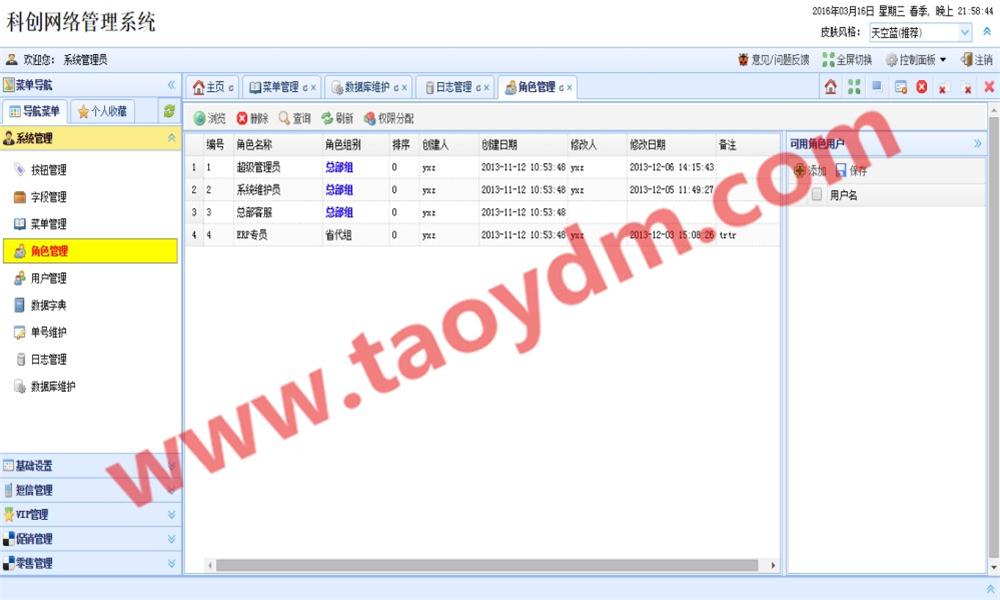Image resolution: width=1000 pixels, height=600 pixels.
Task: Click the green refresh icon beside 个人收藏
Action: coord(169,111)
